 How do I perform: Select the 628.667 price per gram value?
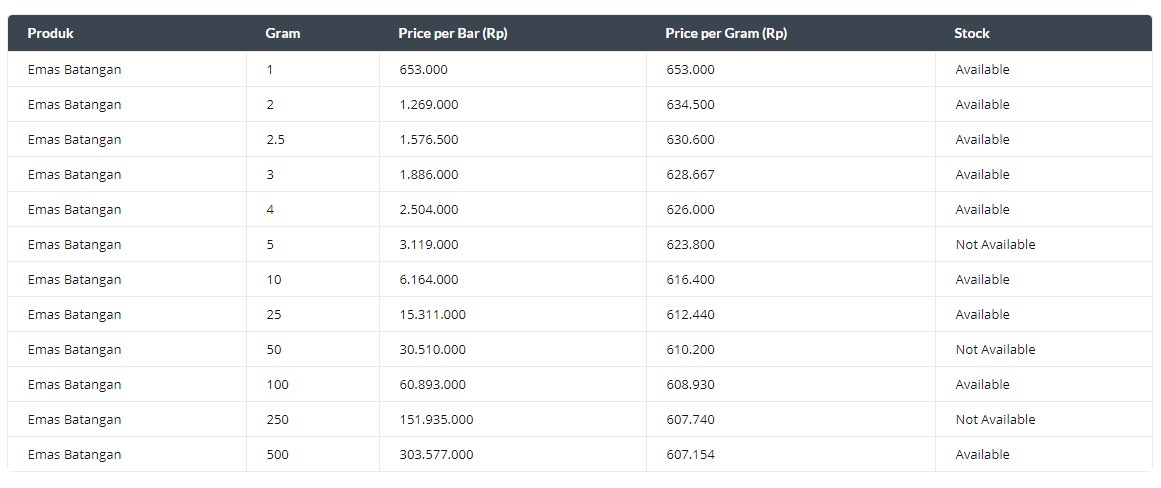click(690, 175)
